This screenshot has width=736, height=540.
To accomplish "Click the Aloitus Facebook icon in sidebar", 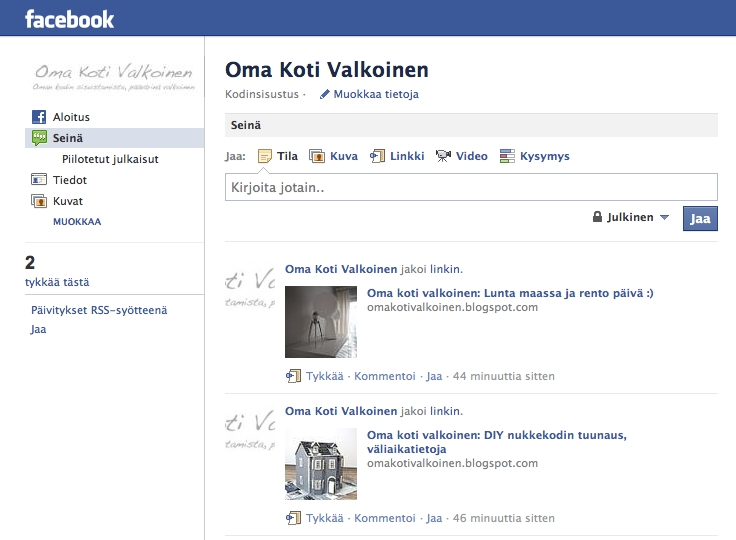I will [39, 117].
